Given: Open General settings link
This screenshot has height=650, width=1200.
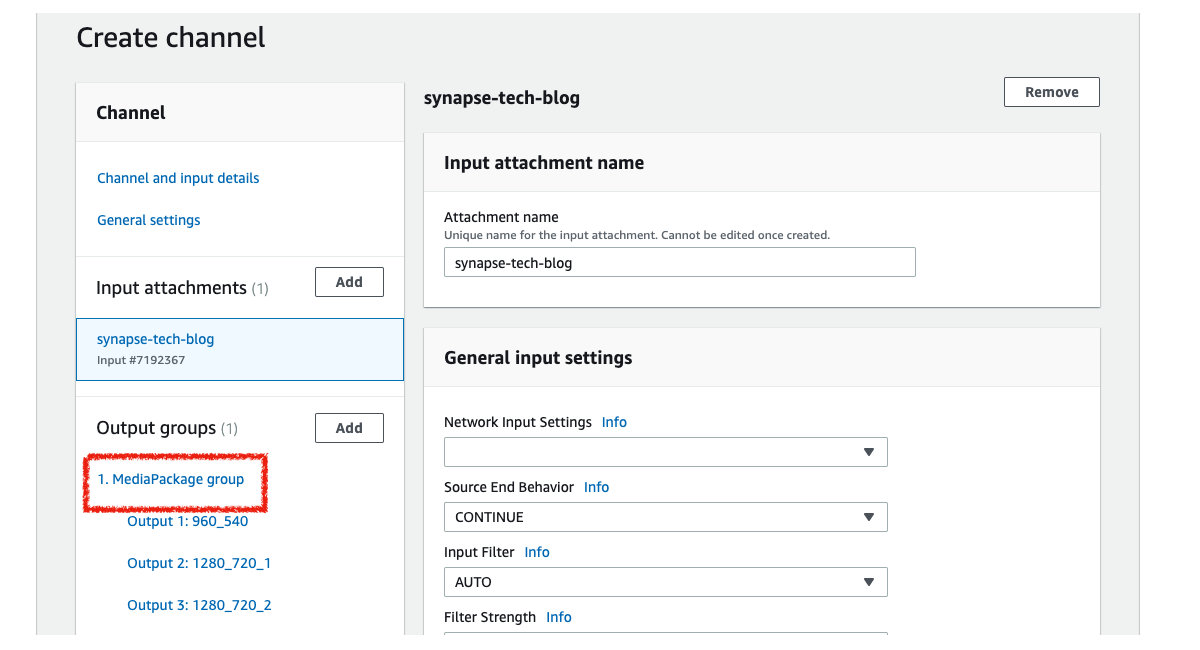Looking at the screenshot, I should pos(148,220).
